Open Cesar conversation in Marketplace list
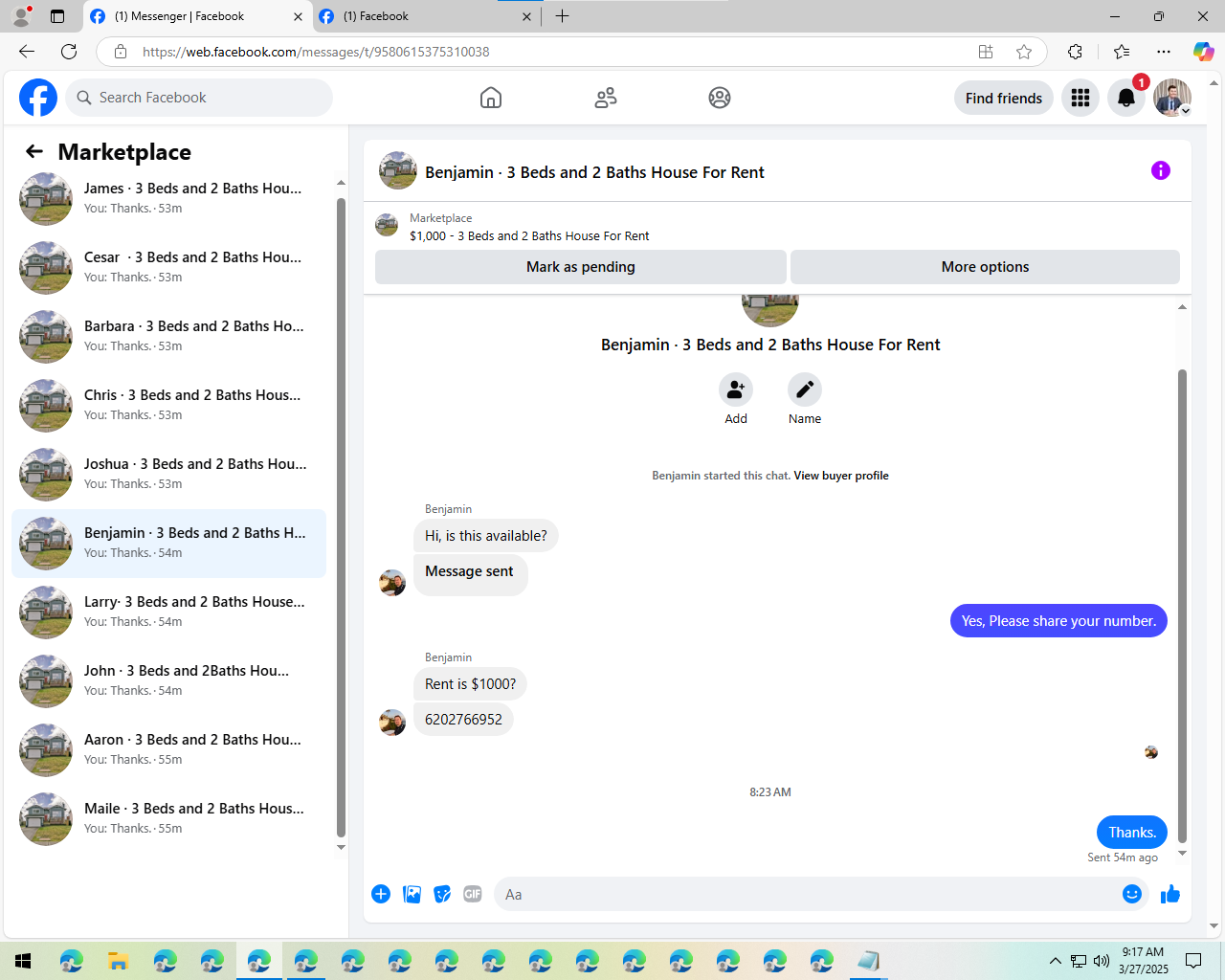 pos(168,268)
